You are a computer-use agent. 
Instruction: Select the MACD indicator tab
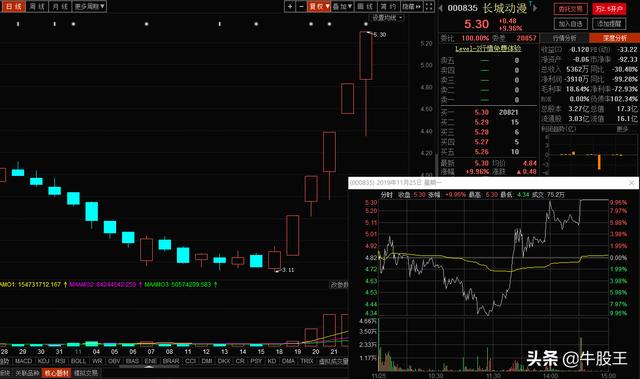23,361
